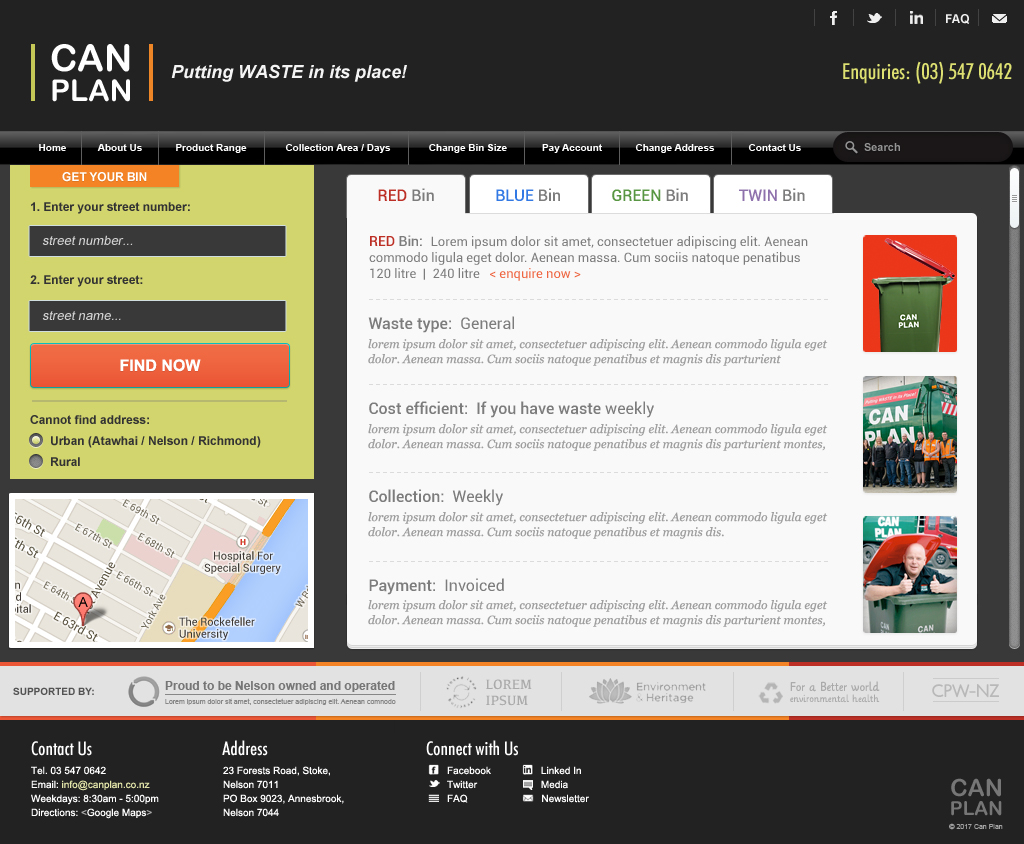
Task: Open the envelope mail icon in the header
Action: point(999,18)
